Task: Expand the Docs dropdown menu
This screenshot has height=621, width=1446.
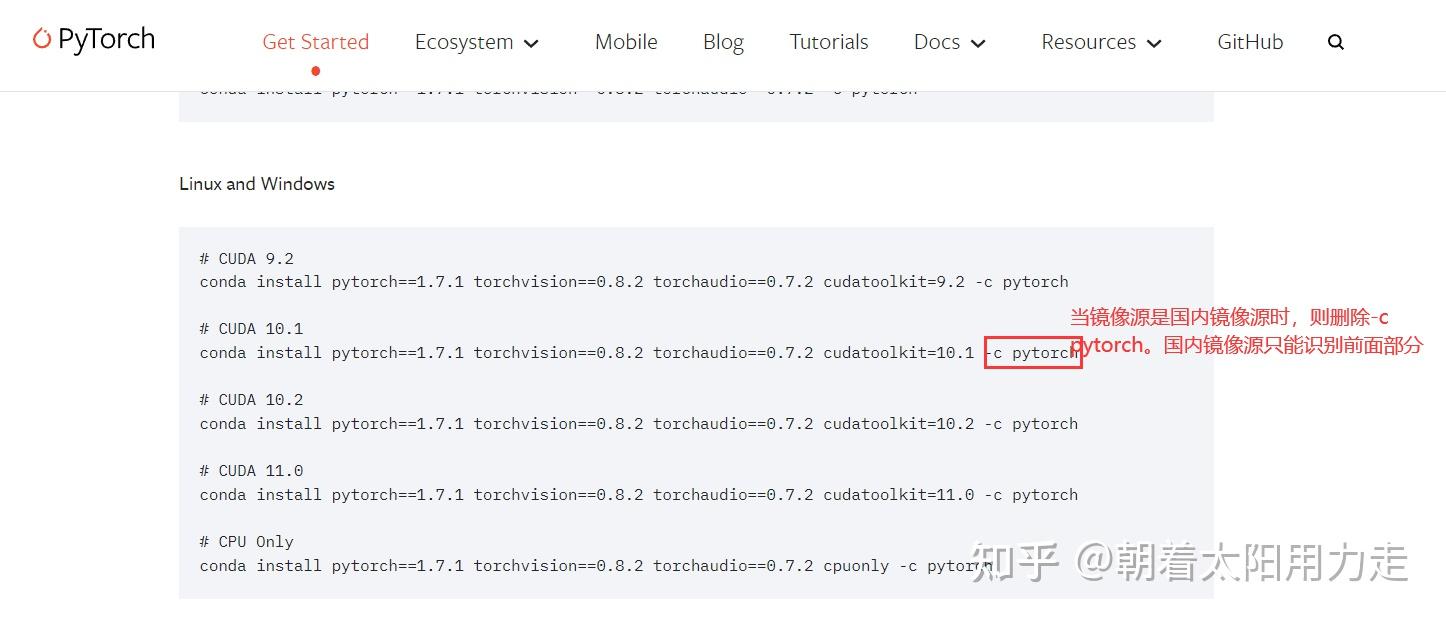Action: pyautogui.click(x=937, y=42)
